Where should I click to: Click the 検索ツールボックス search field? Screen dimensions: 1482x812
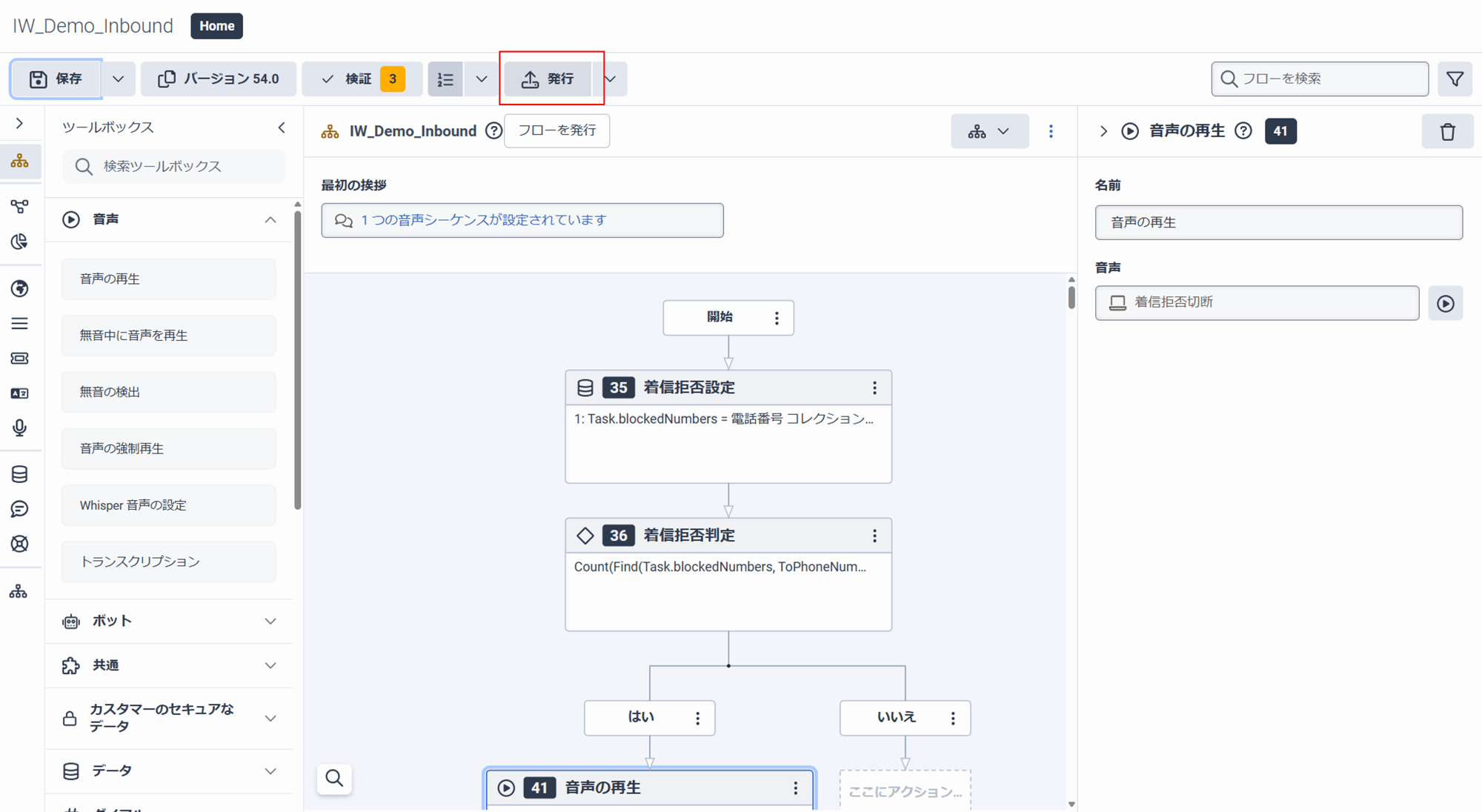174,166
